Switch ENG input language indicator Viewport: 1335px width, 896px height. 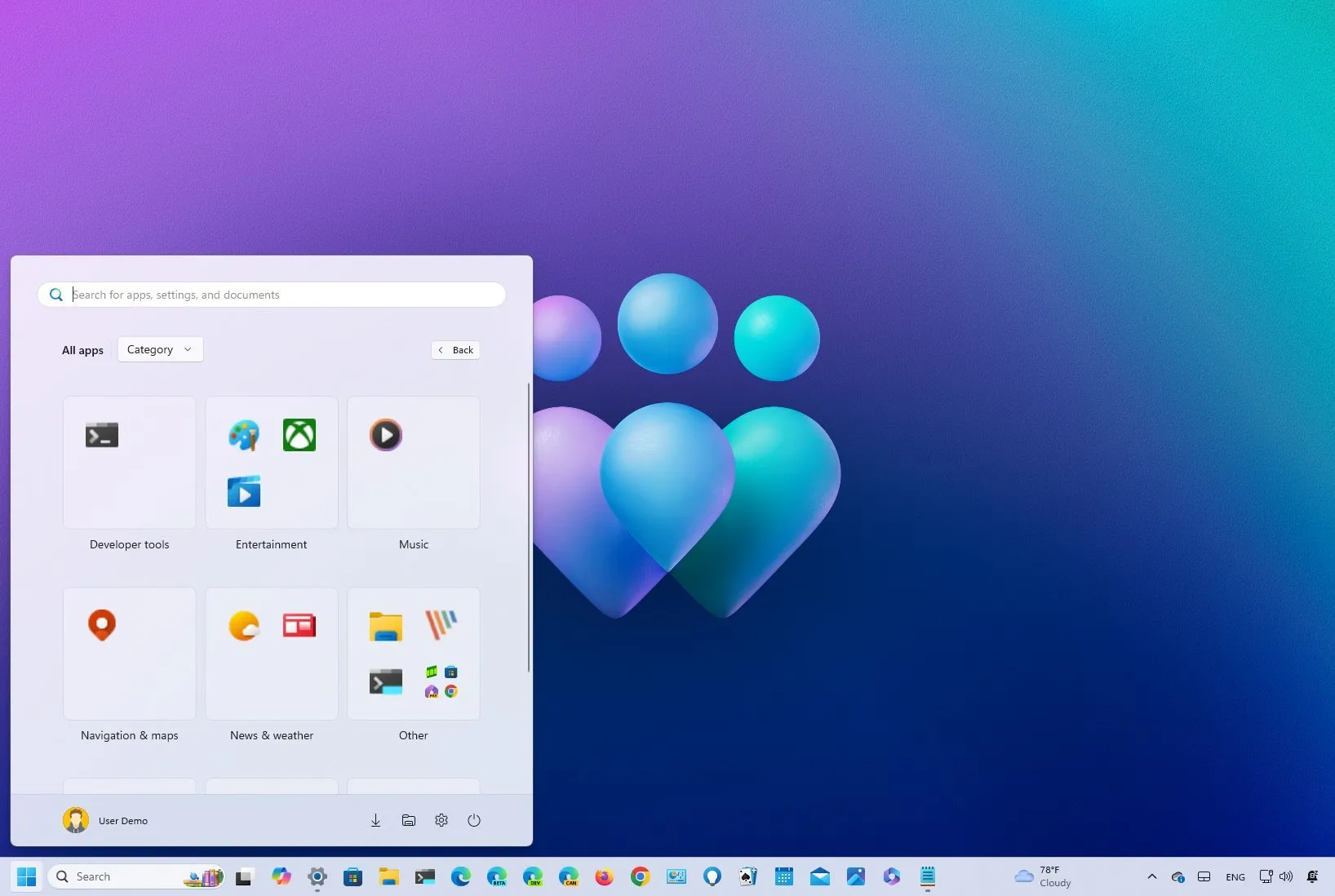[1235, 877]
